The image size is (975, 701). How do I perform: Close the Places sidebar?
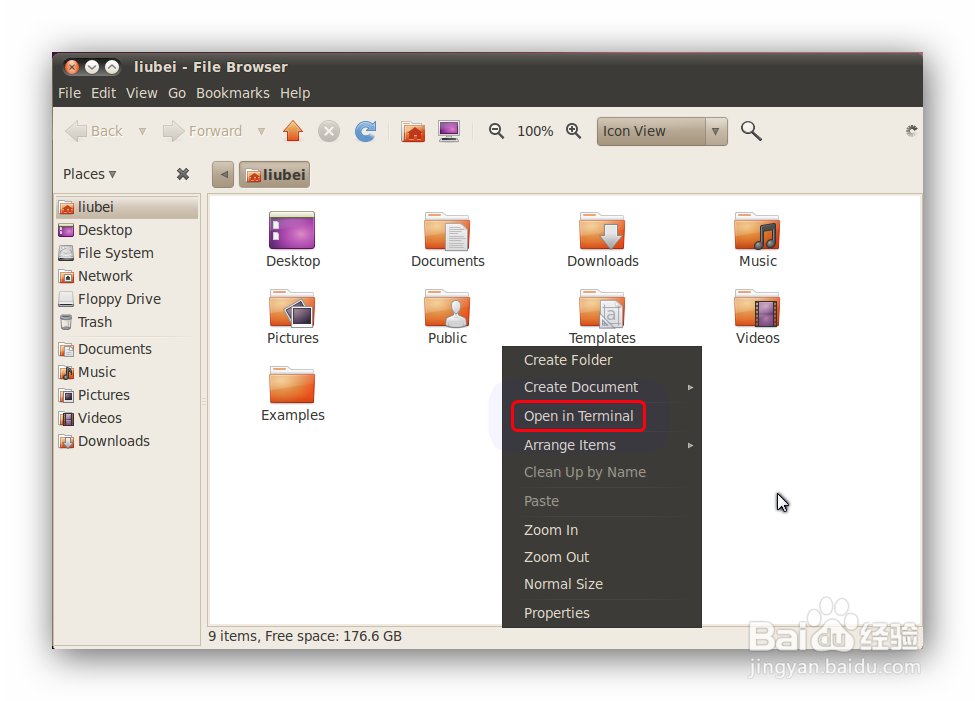pyautogui.click(x=183, y=174)
